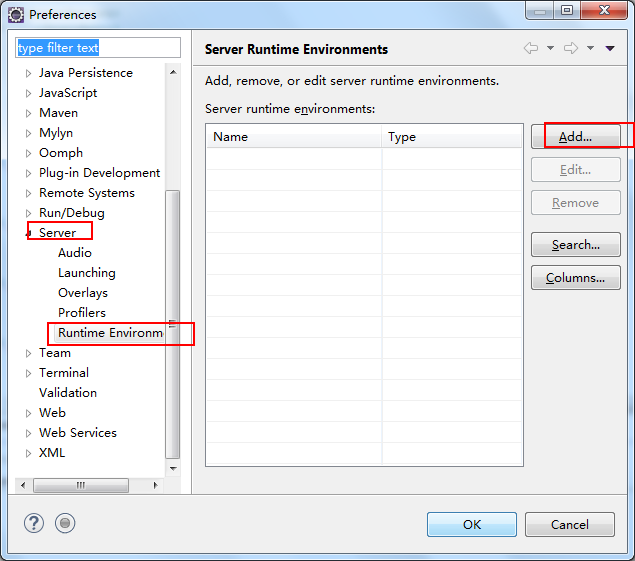Click the tree vertical scrollbar thumb
The width and height of the screenshot is (635, 561).
pos(173,324)
